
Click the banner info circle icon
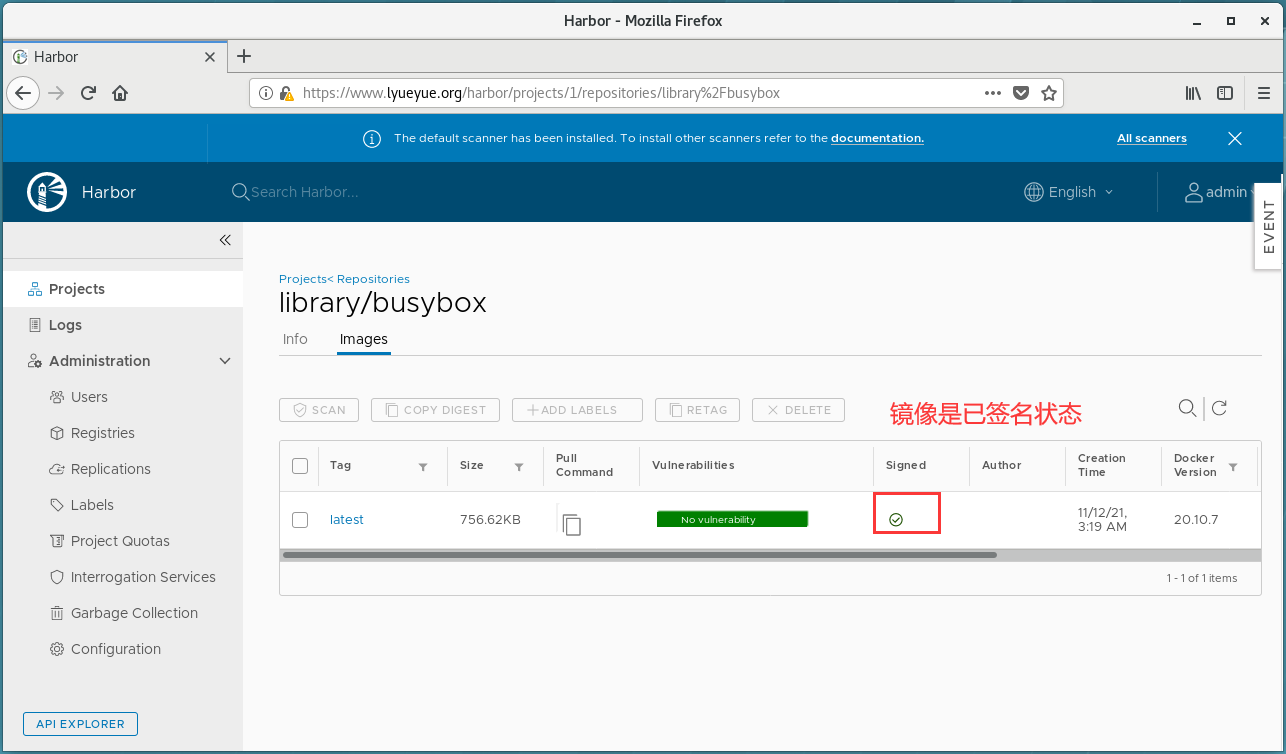tap(371, 138)
